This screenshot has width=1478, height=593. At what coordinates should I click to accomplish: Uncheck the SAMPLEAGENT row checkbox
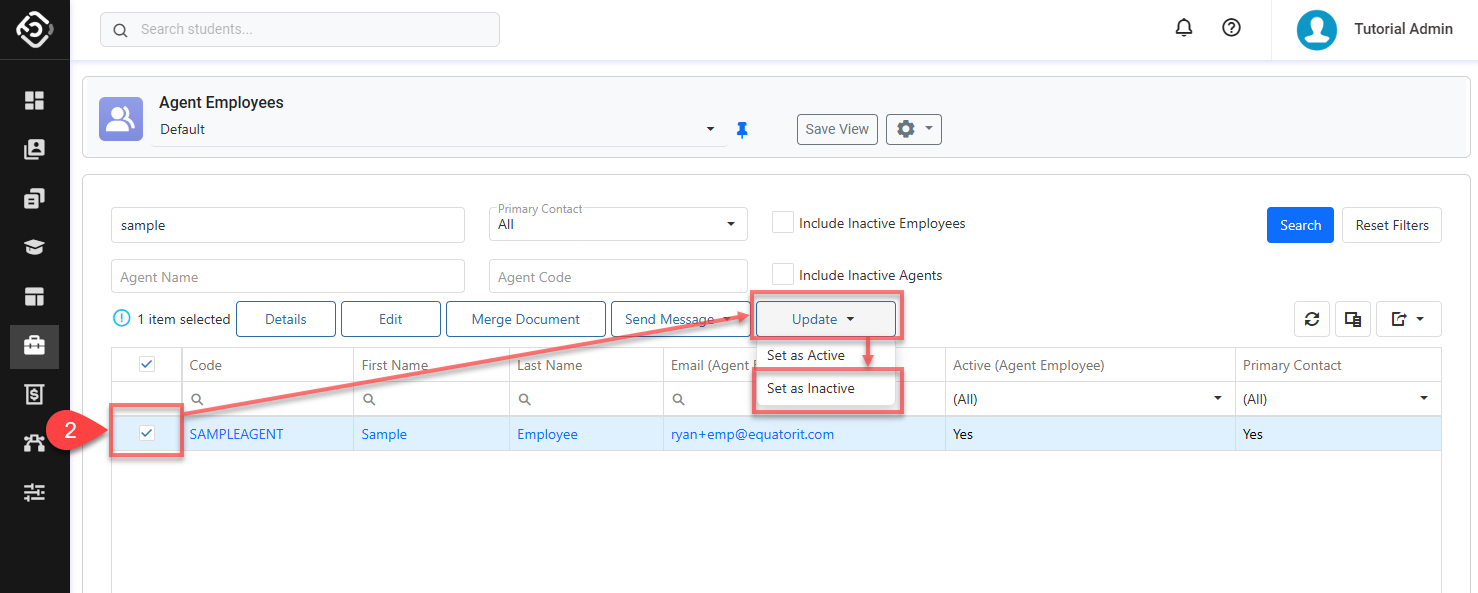click(147, 433)
